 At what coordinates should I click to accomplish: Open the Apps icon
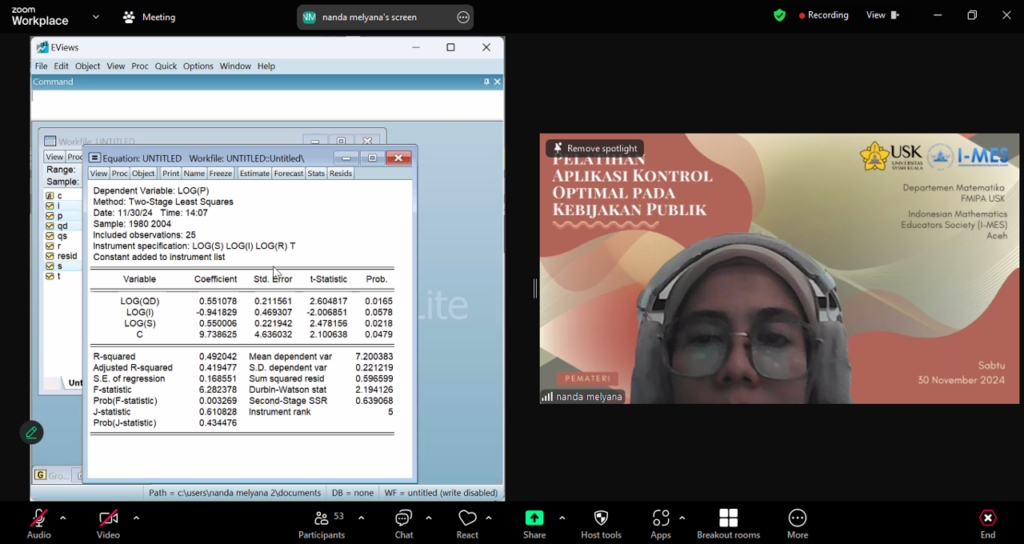661,518
